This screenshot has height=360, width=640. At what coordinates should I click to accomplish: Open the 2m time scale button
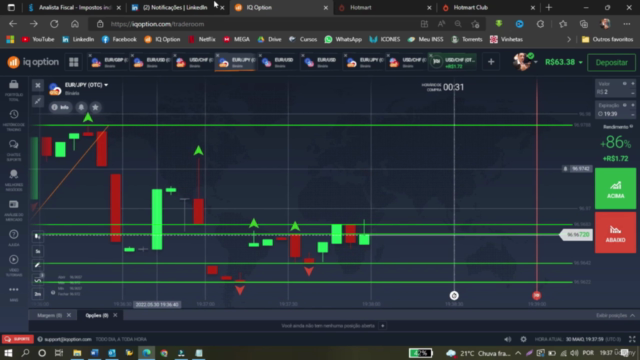pyautogui.click(x=38, y=294)
